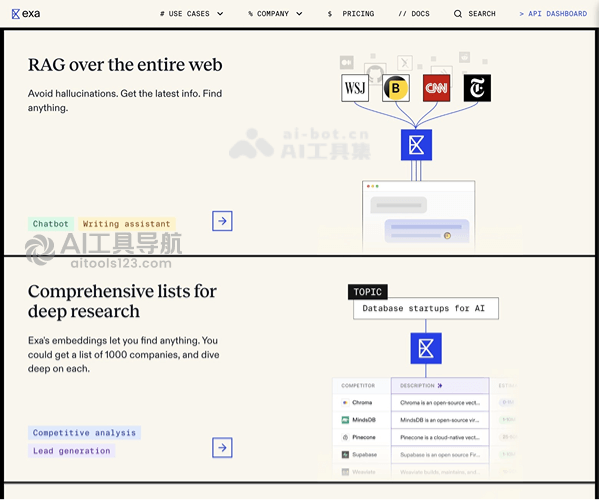Screen dimensions: 600x500
Task: Click the Pinecone description cell
Action: [x=440, y=437]
